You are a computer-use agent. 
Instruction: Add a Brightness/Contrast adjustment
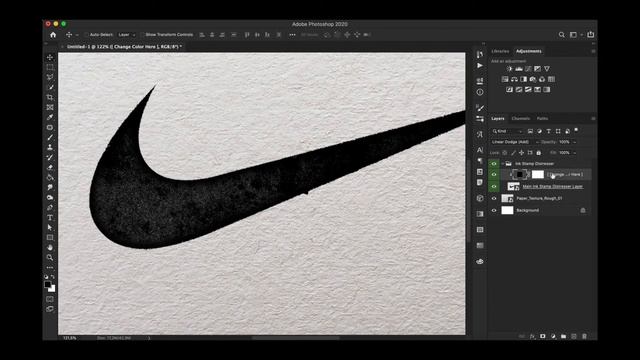pyautogui.click(x=509, y=69)
